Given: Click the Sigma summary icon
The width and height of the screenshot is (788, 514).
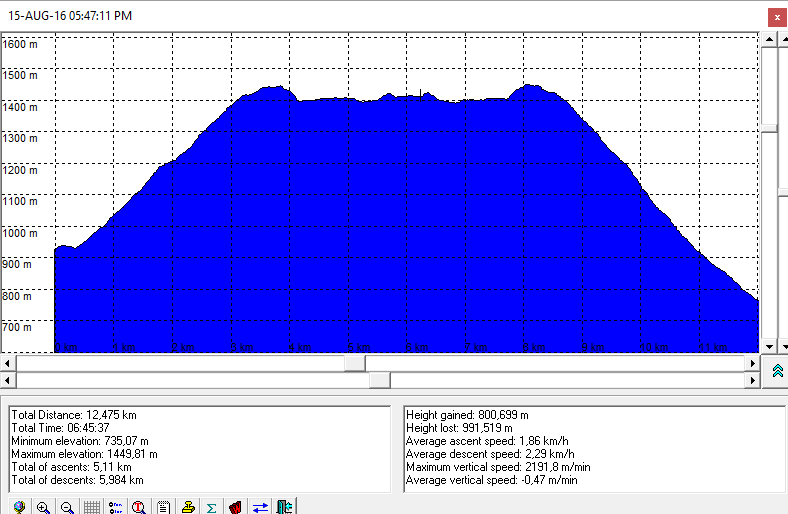Looking at the screenshot, I should click(x=212, y=507).
